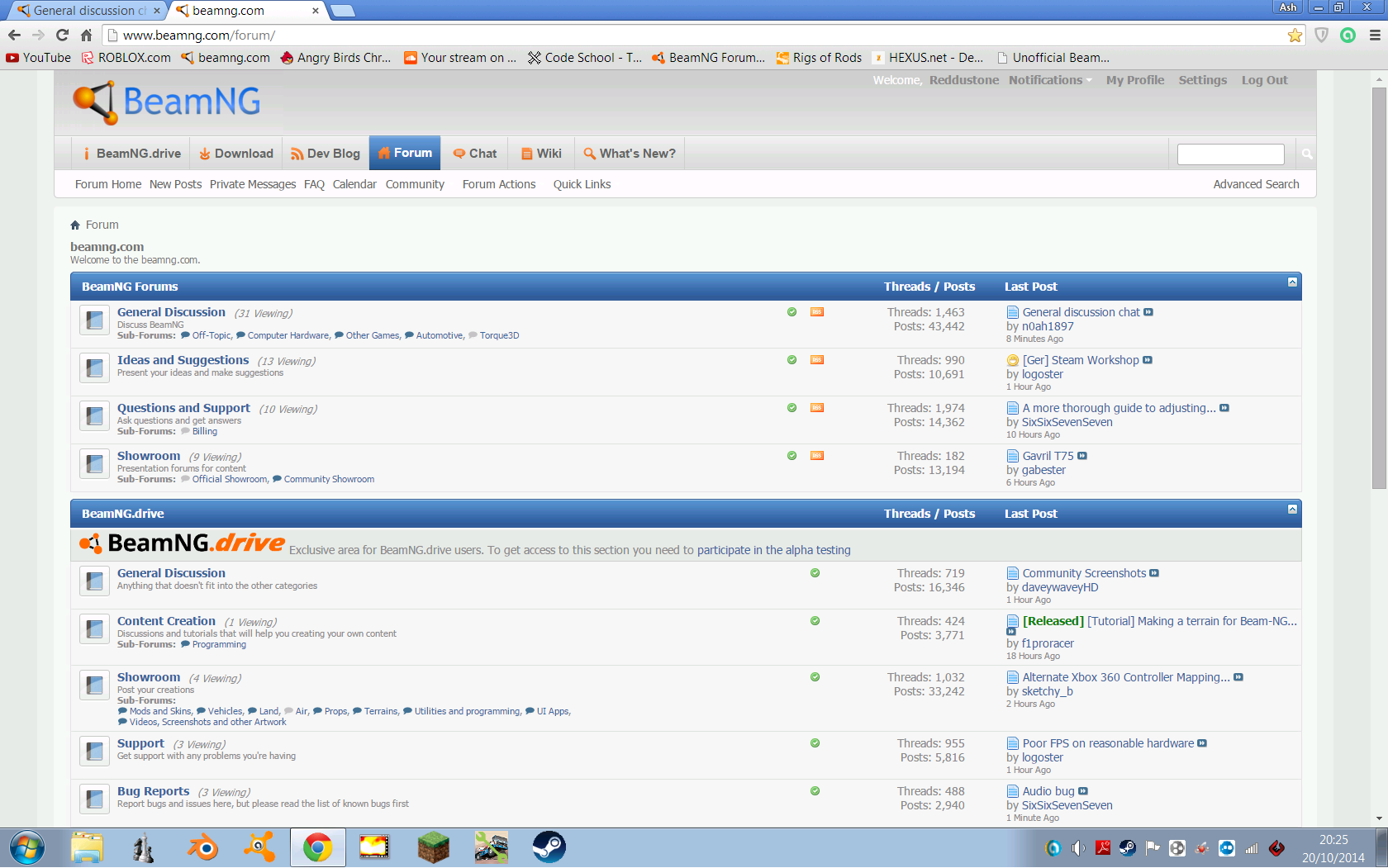The width and height of the screenshot is (1388, 868).
Task: Open the Download tab
Action: [236, 154]
